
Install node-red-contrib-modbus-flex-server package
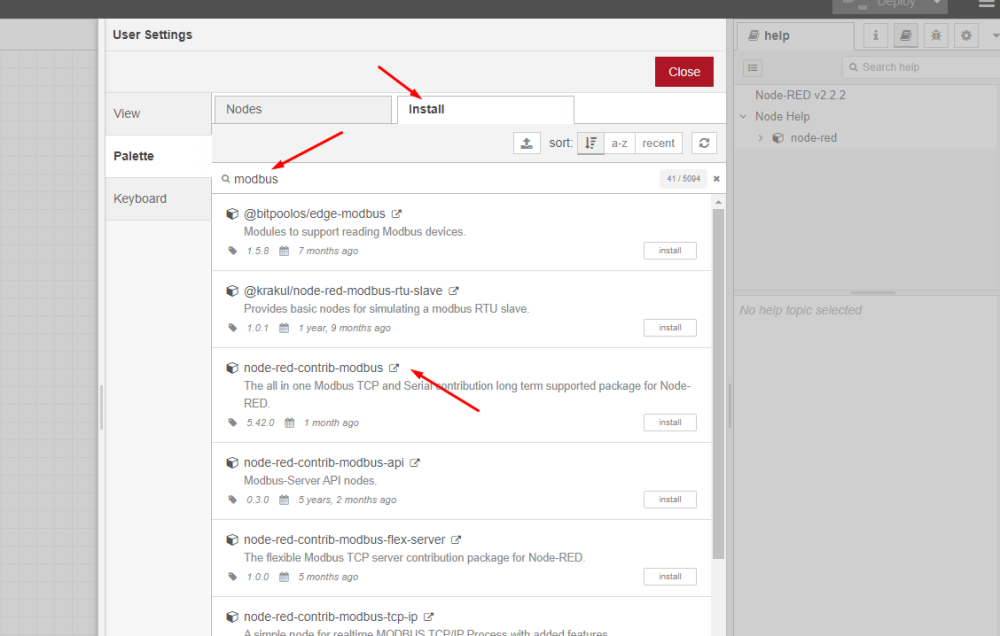pyautogui.click(x=670, y=577)
